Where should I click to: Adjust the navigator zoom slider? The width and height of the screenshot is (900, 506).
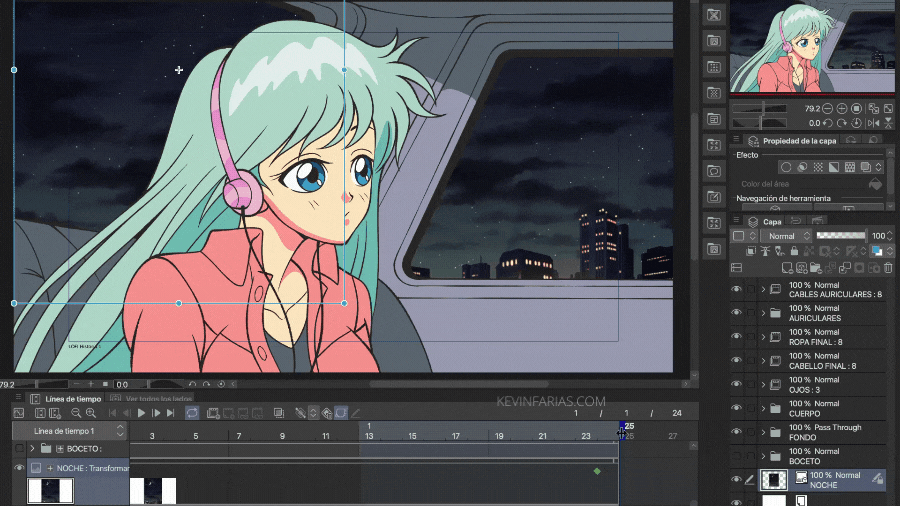pyautogui.click(x=759, y=108)
